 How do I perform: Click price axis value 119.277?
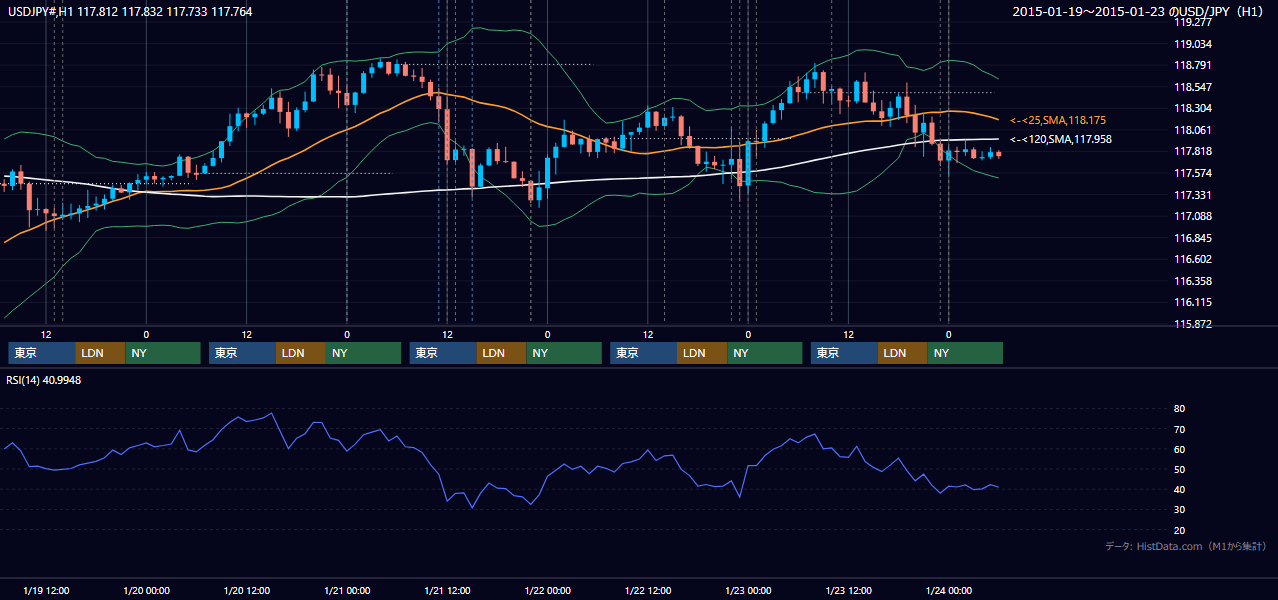(x=1193, y=22)
